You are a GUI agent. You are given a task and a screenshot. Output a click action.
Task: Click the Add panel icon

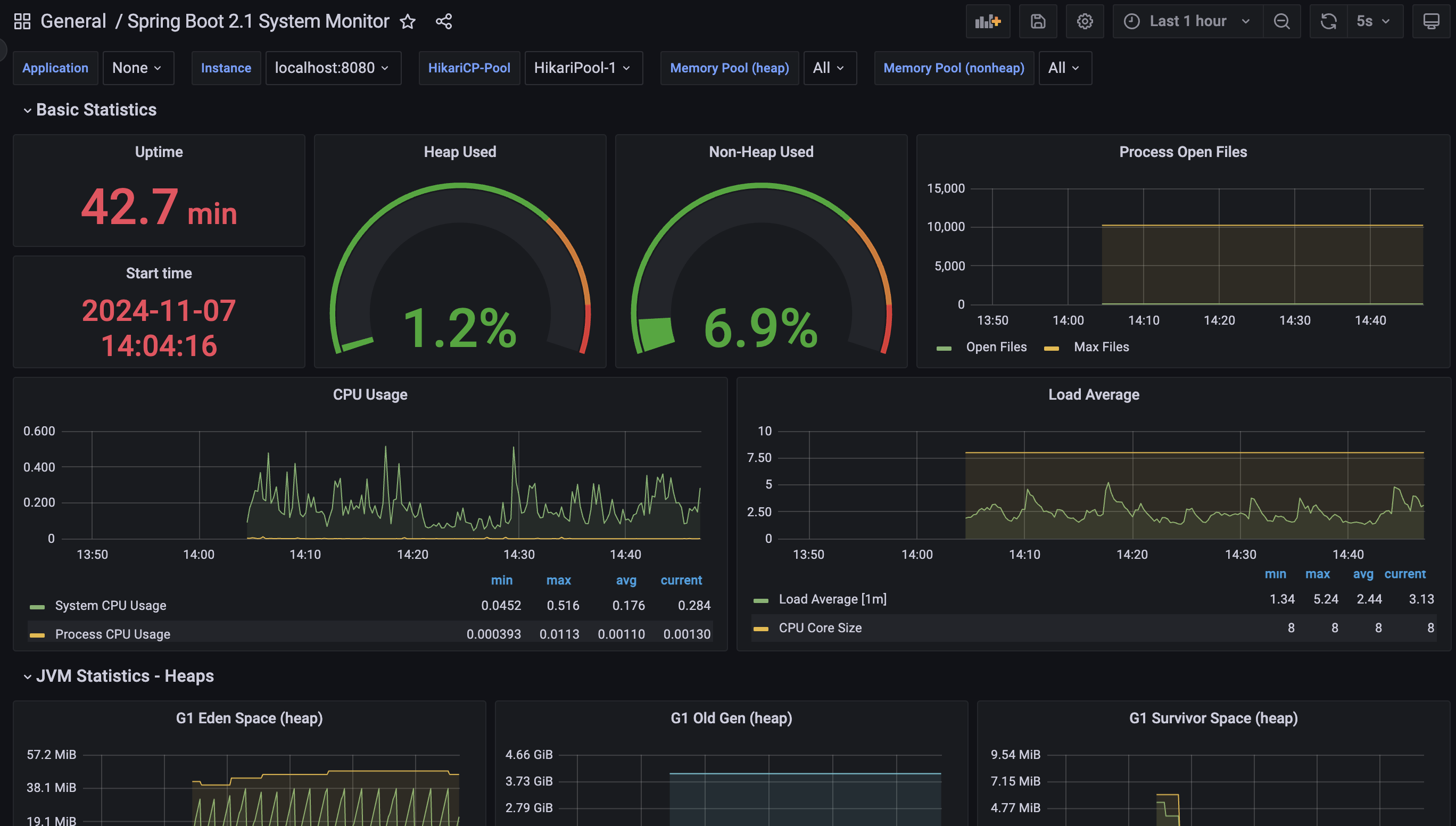[x=988, y=22]
